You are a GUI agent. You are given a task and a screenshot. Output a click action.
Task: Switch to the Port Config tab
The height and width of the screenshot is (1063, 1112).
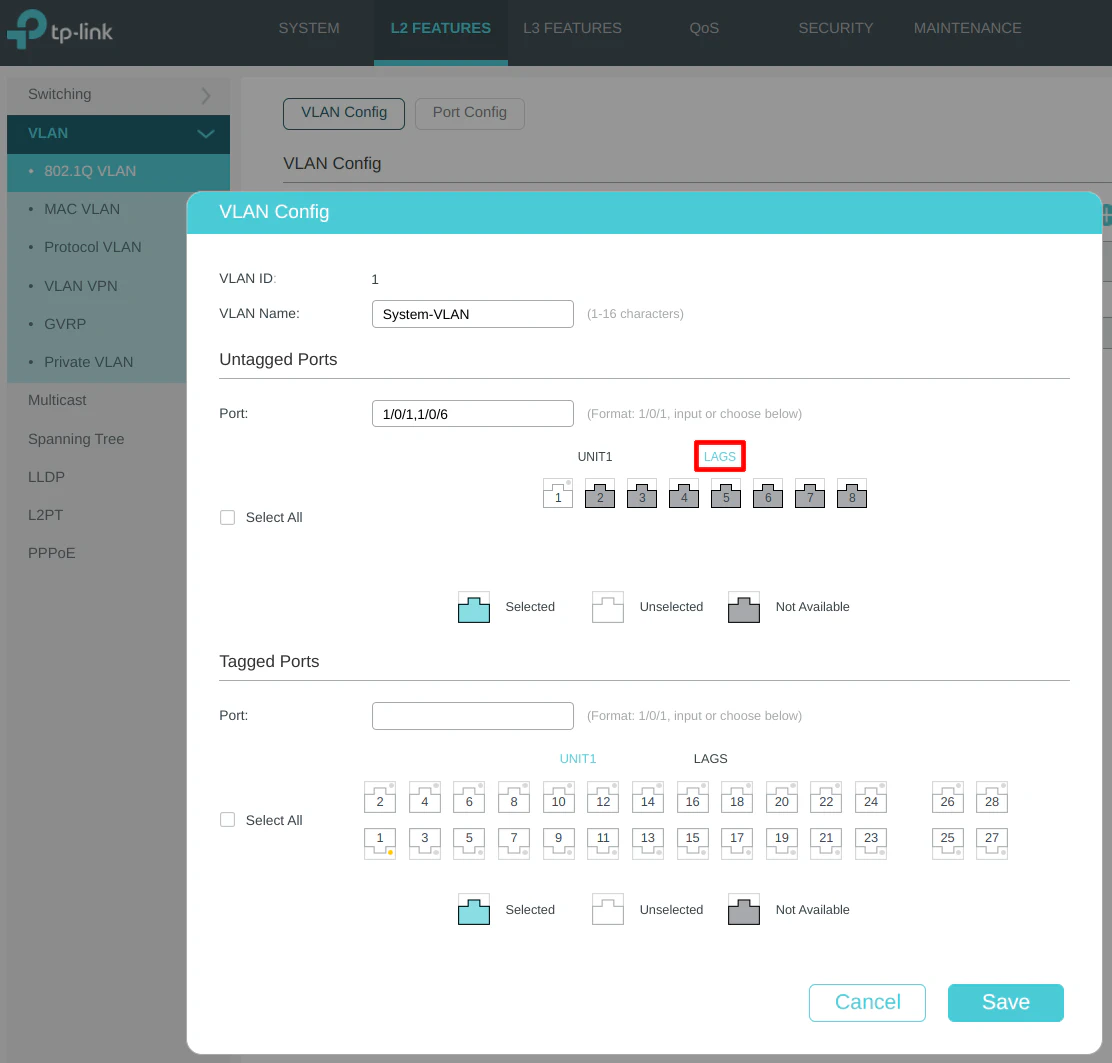[469, 113]
